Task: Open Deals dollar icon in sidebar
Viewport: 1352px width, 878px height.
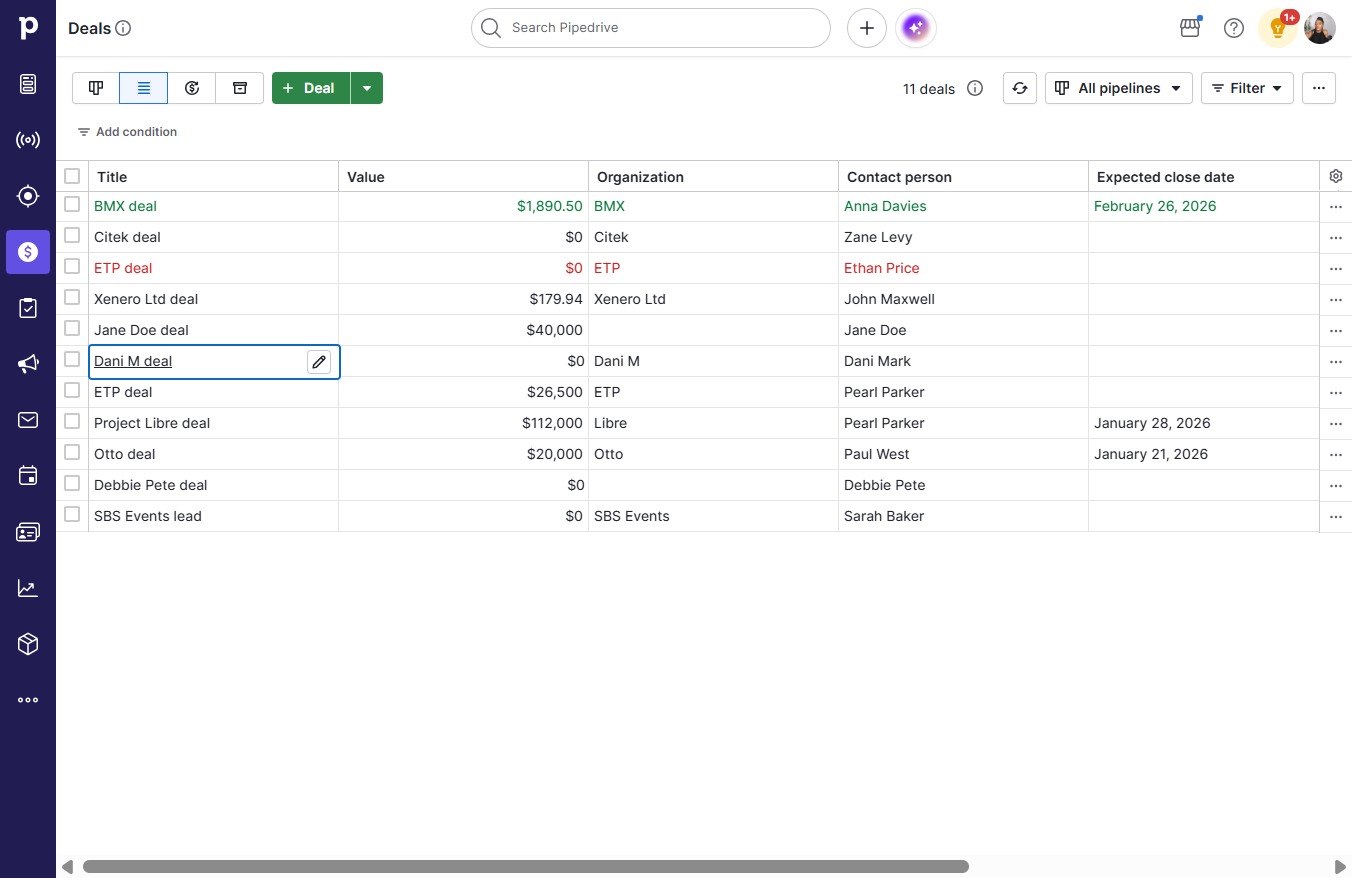Action: [x=28, y=252]
